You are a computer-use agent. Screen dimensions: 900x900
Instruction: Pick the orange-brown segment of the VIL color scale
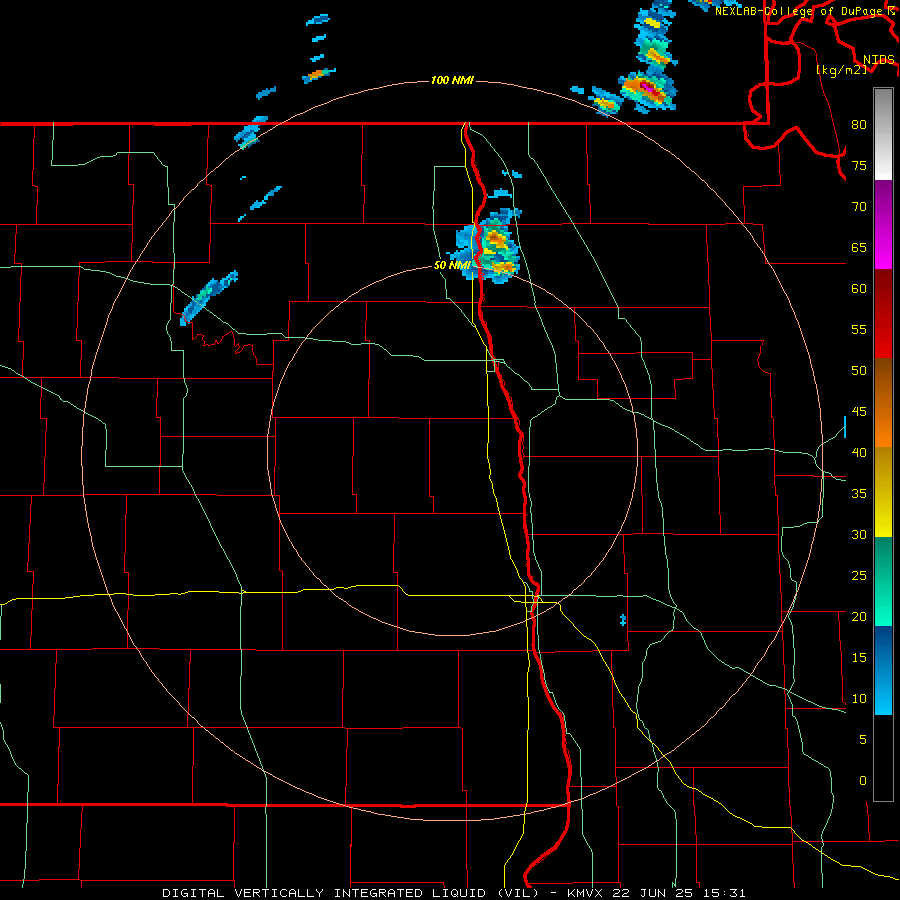click(x=883, y=403)
